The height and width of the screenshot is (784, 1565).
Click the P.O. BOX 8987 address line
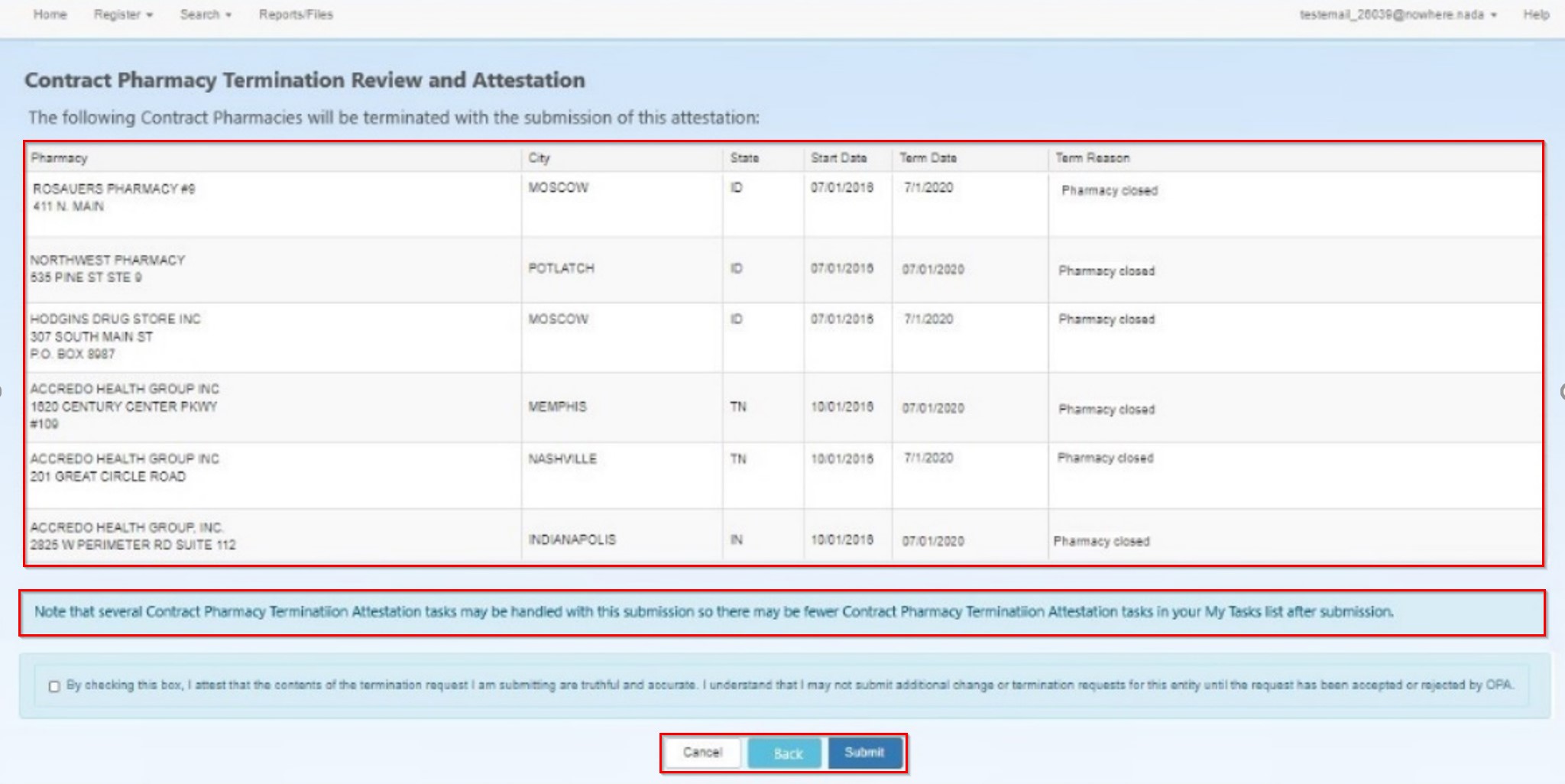pos(73,354)
